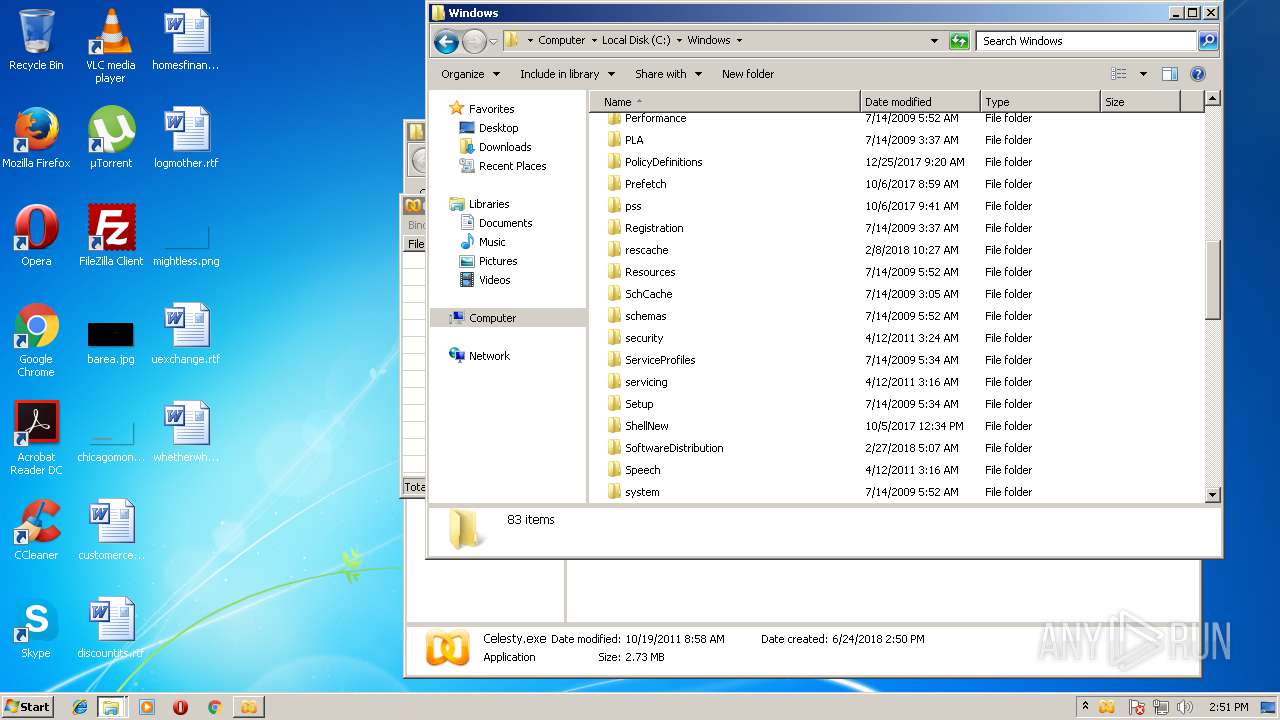Click the Explorer Forward arrow button
The height and width of the screenshot is (720, 1280).
474,41
